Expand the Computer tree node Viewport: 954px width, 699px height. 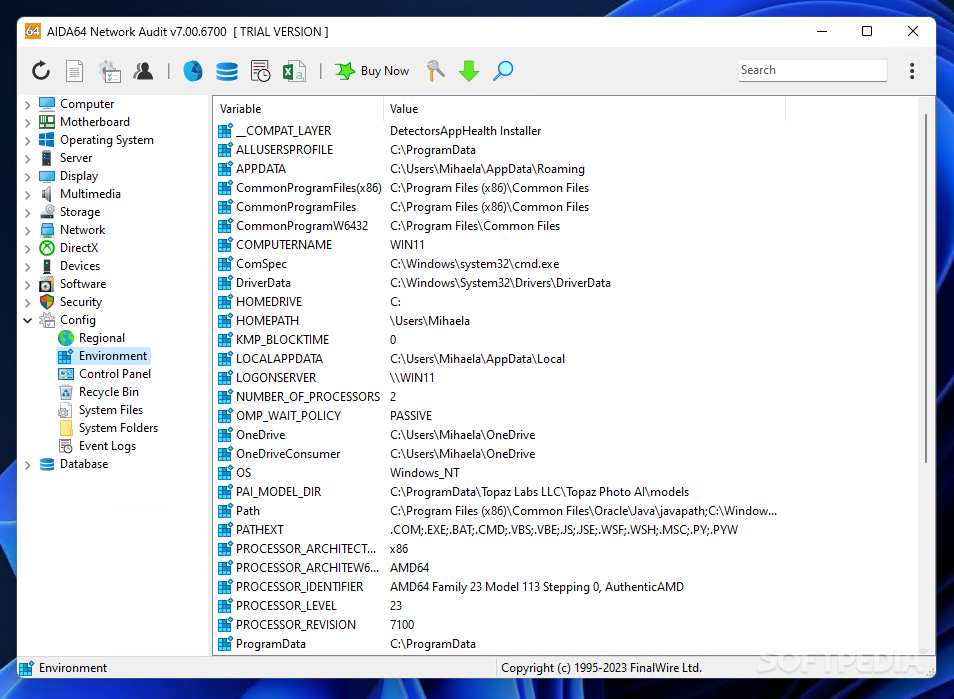coord(27,105)
